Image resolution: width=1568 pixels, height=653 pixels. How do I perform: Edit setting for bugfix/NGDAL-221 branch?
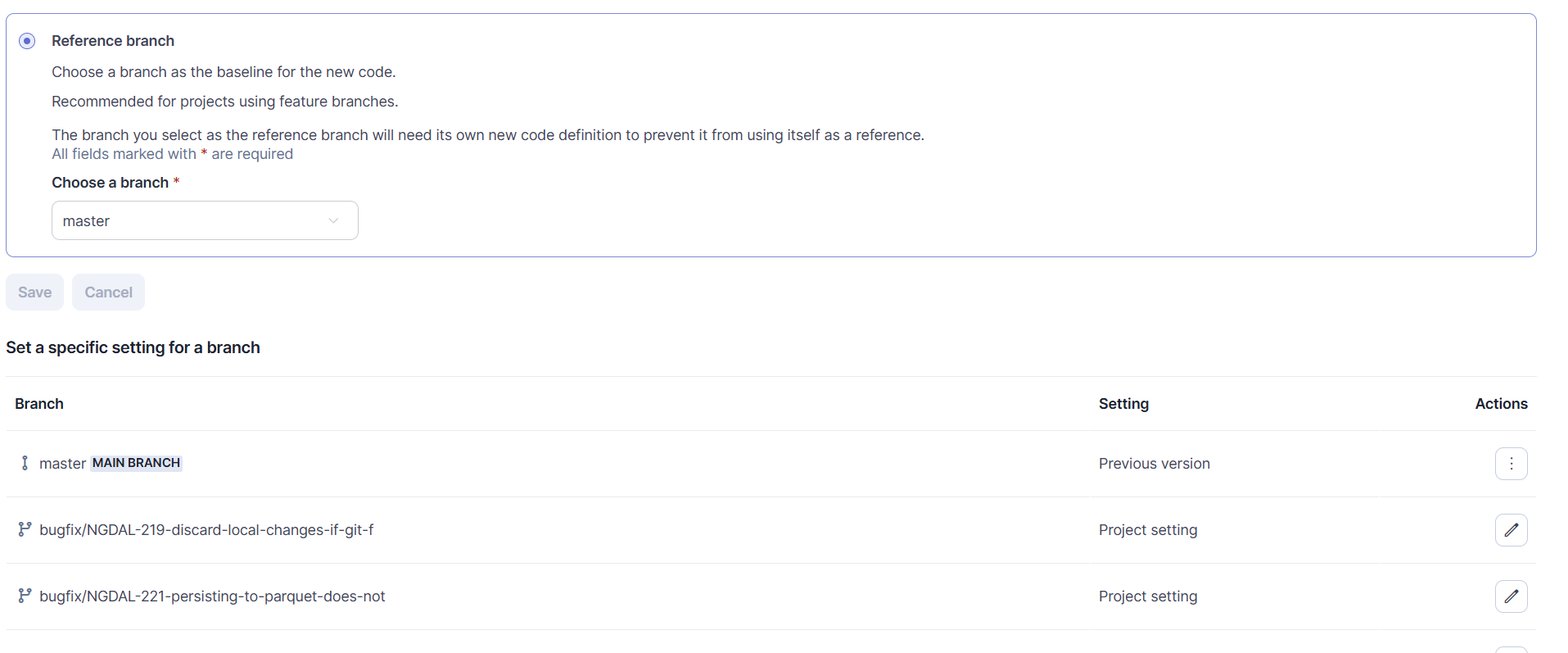pos(1511,596)
